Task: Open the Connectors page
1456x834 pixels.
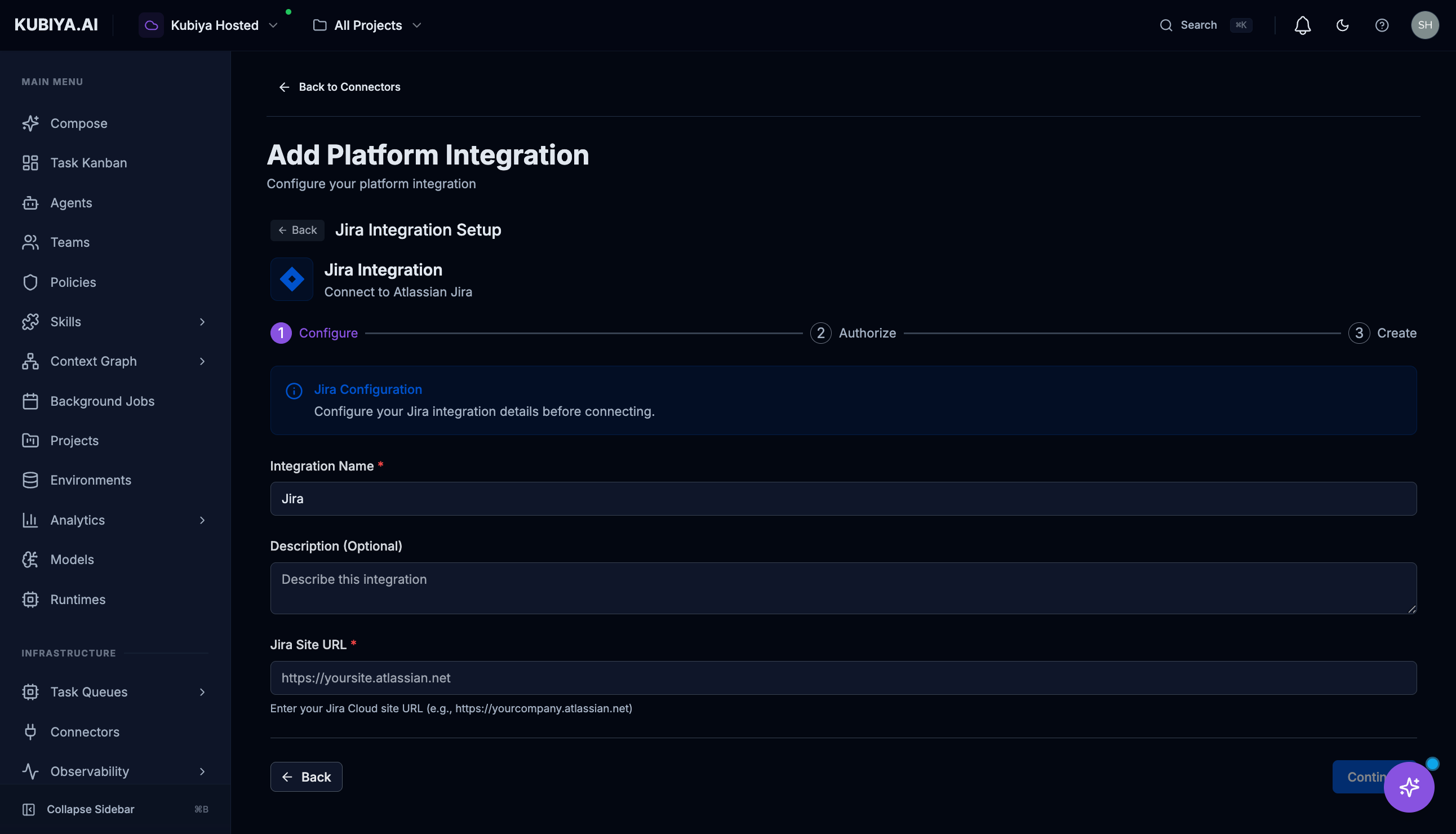Action: click(x=85, y=731)
